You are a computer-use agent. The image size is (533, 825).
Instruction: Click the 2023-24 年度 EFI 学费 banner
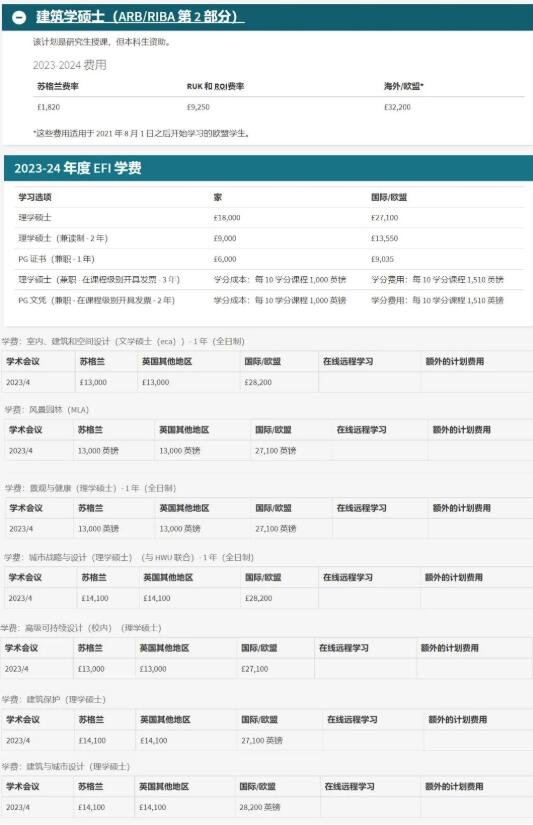tap(268, 168)
